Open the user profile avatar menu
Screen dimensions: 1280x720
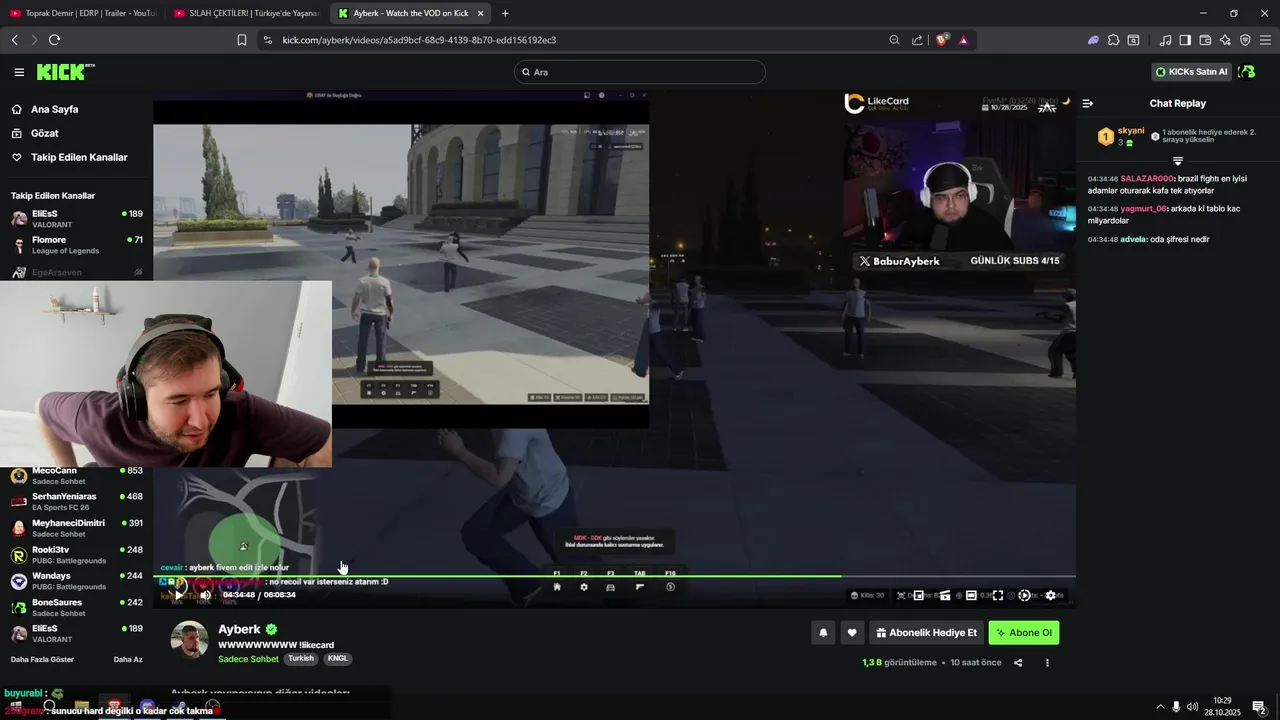pos(1247,72)
